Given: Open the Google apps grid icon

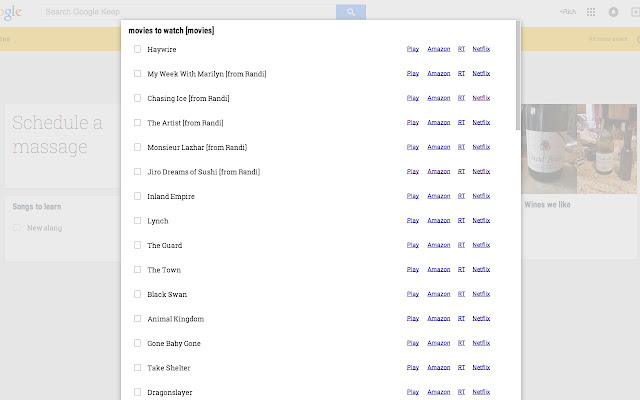Looking at the screenshot, I should pos(591,12).
